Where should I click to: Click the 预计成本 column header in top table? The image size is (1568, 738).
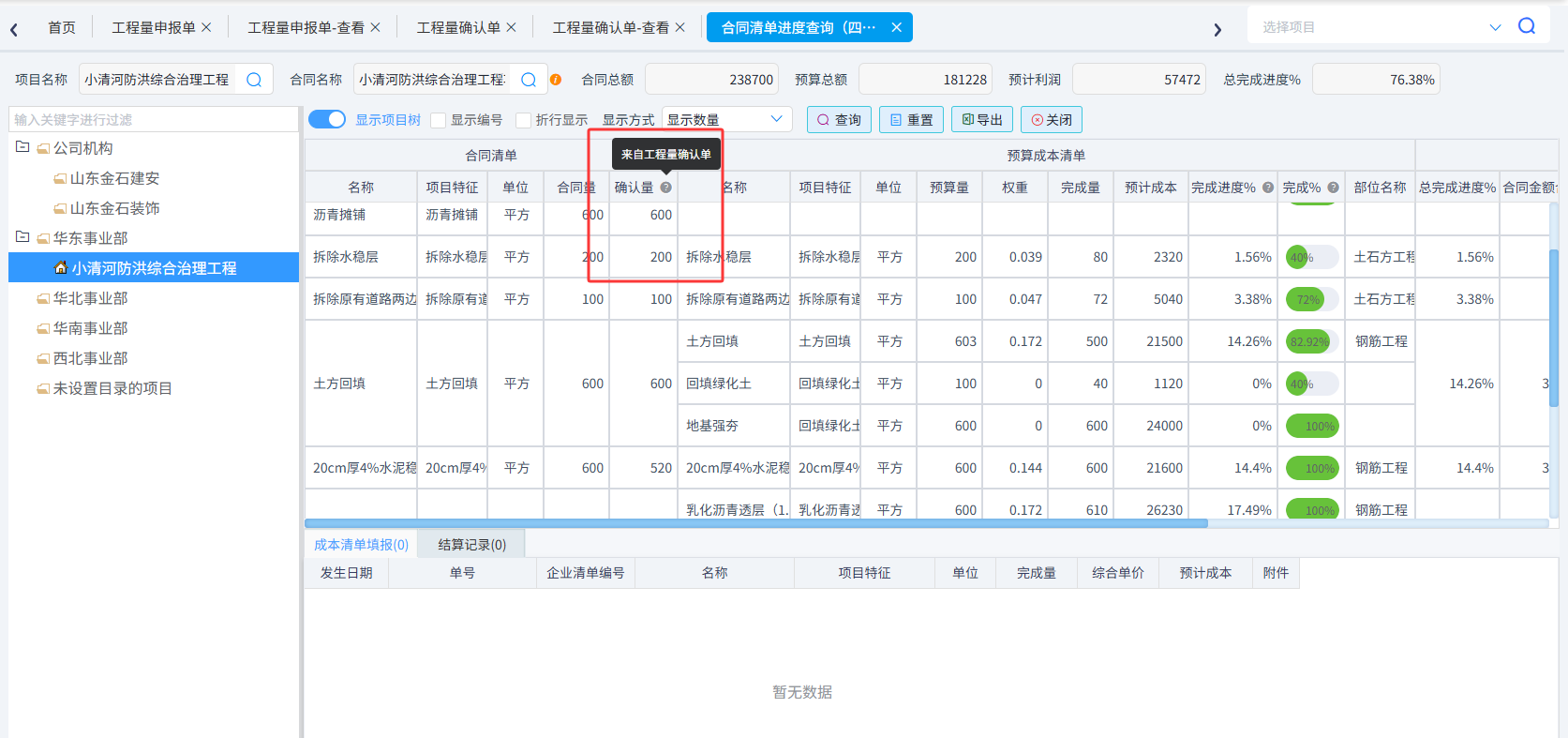1151,188
